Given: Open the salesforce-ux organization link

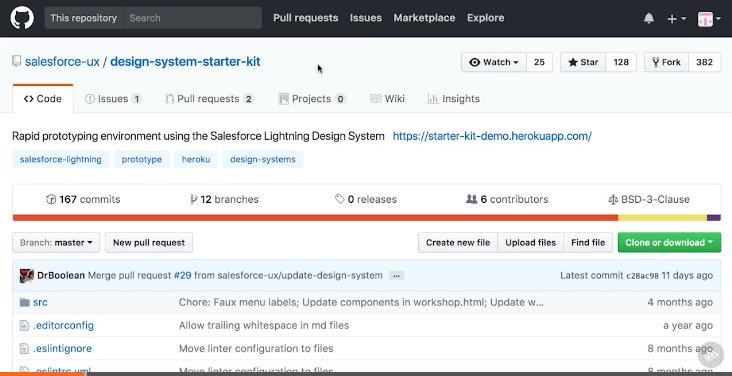Looking at the screenshot, I should click(62, 62).
